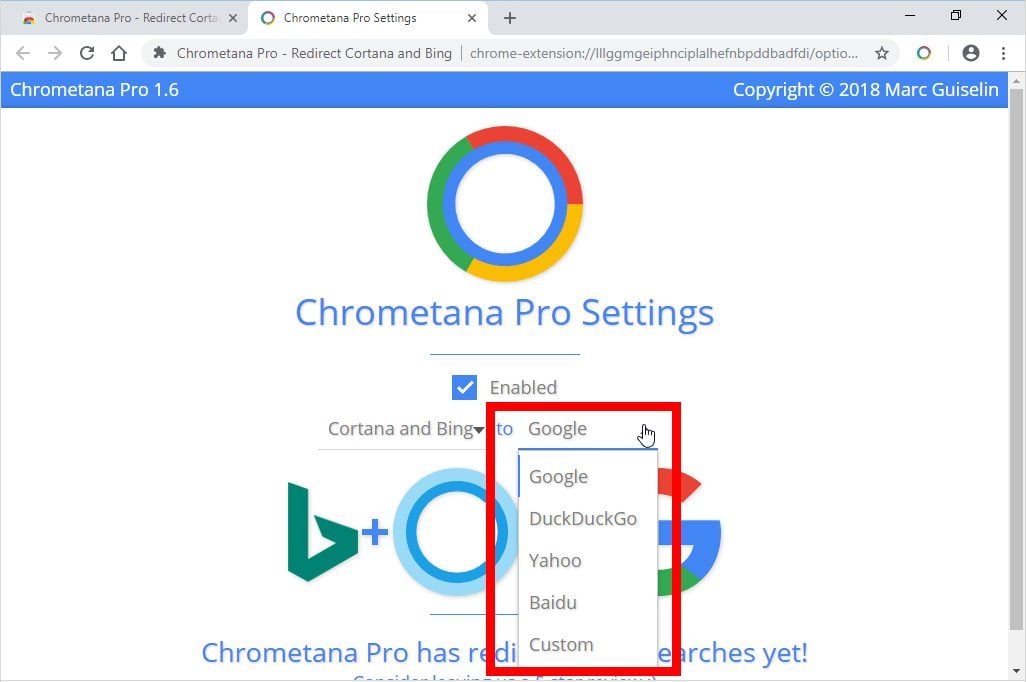The image size is (1026, 682).
Task: Expand the Cortana and Bing dropdown
Action: (406, 429)
